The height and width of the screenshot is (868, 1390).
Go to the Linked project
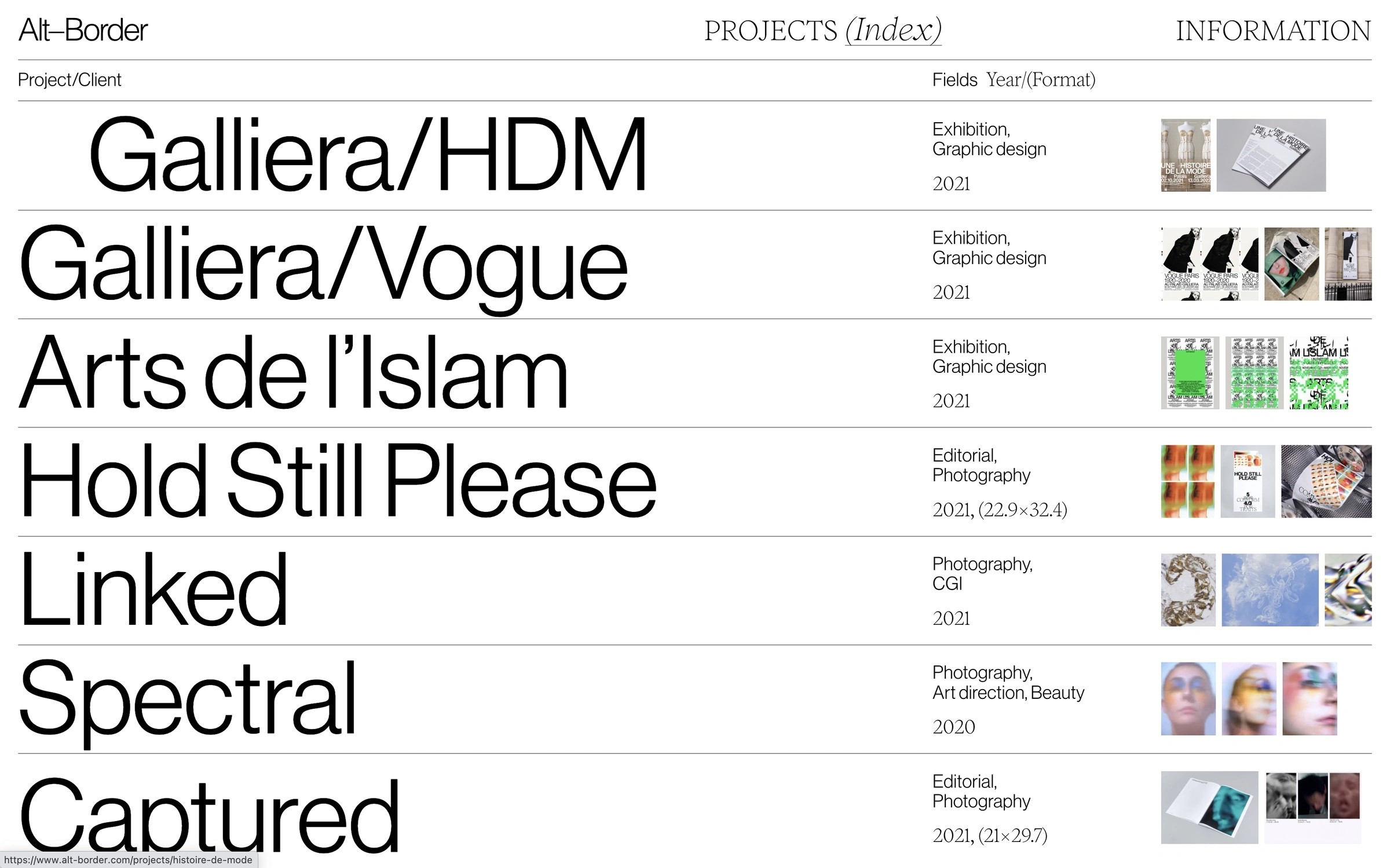(154, 590)
